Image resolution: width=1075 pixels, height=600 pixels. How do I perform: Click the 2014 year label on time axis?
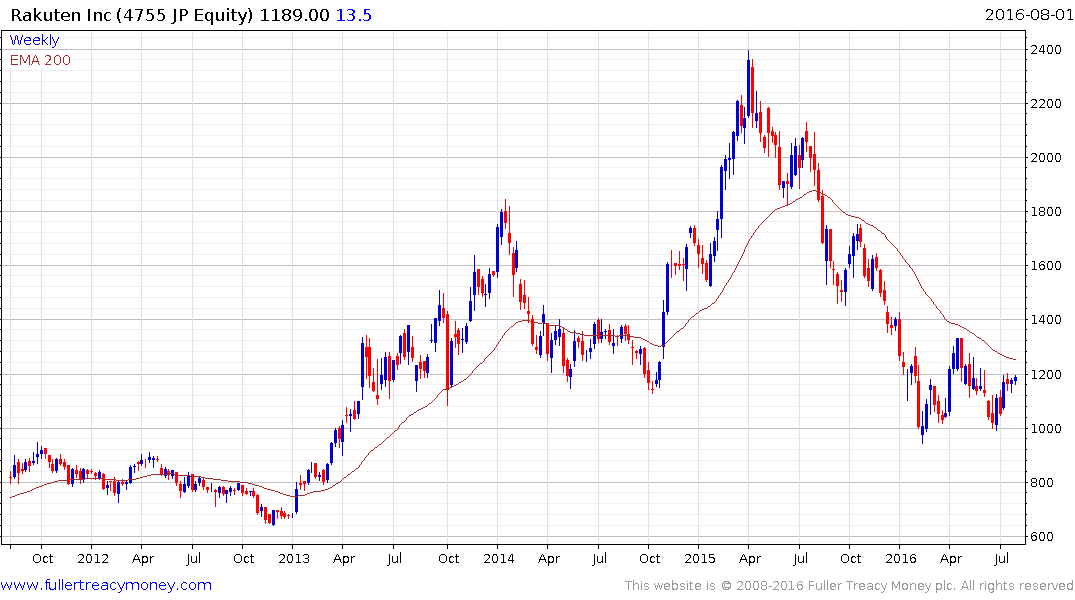point(498,559)
